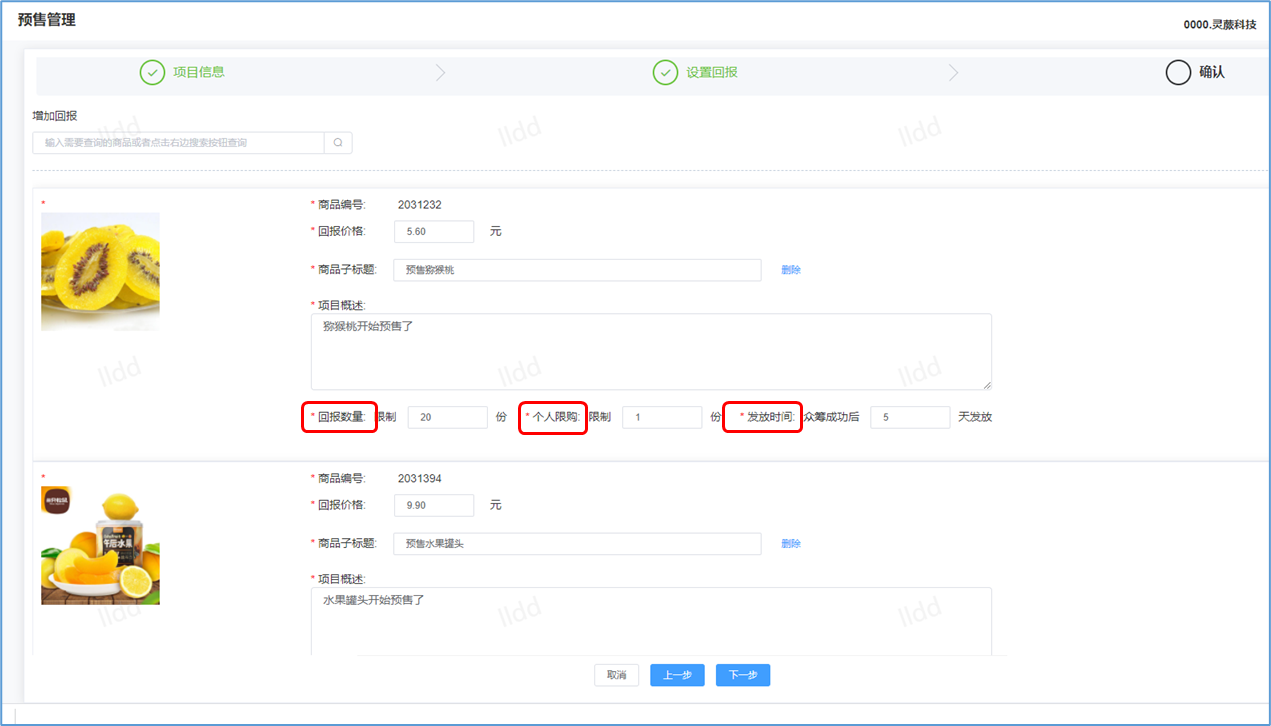1271x726 pixels.
Task: Delete the 预售水果罐头 reward via 删除
Action: (x=791, y=544)
